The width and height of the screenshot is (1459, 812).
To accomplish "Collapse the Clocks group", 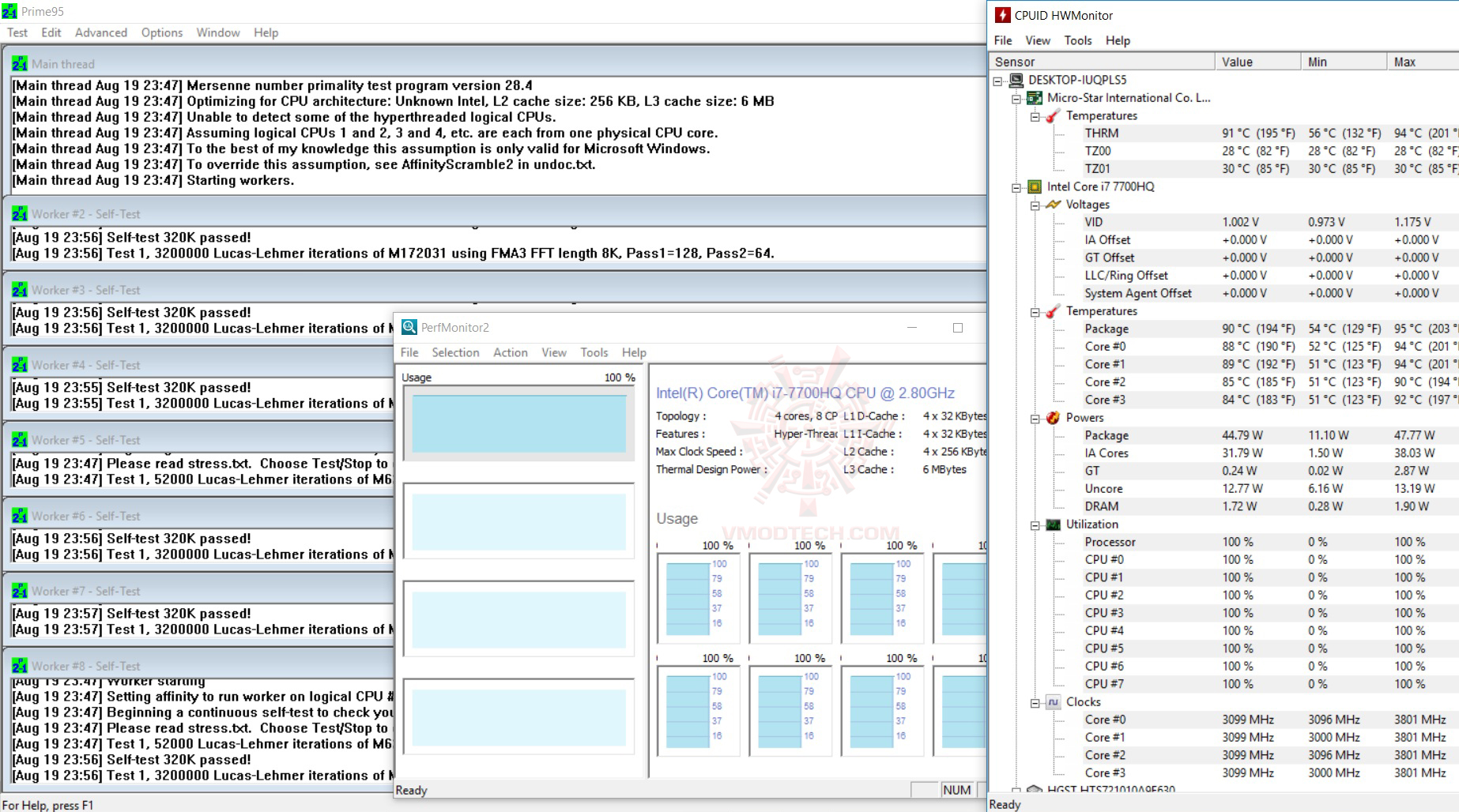I will (1035, 703).
